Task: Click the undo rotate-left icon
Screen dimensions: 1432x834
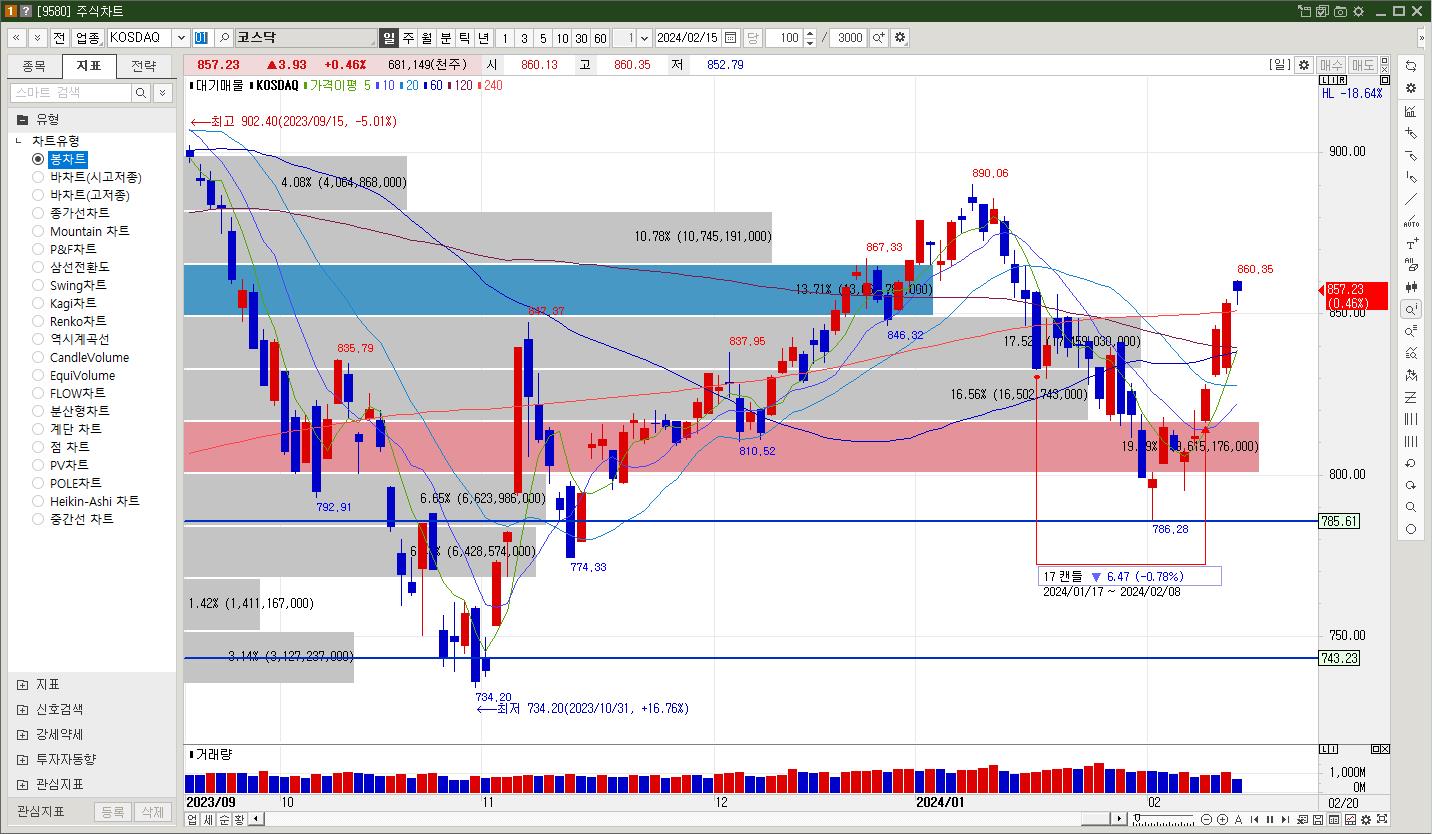Action: click(x=1411, y=464)
